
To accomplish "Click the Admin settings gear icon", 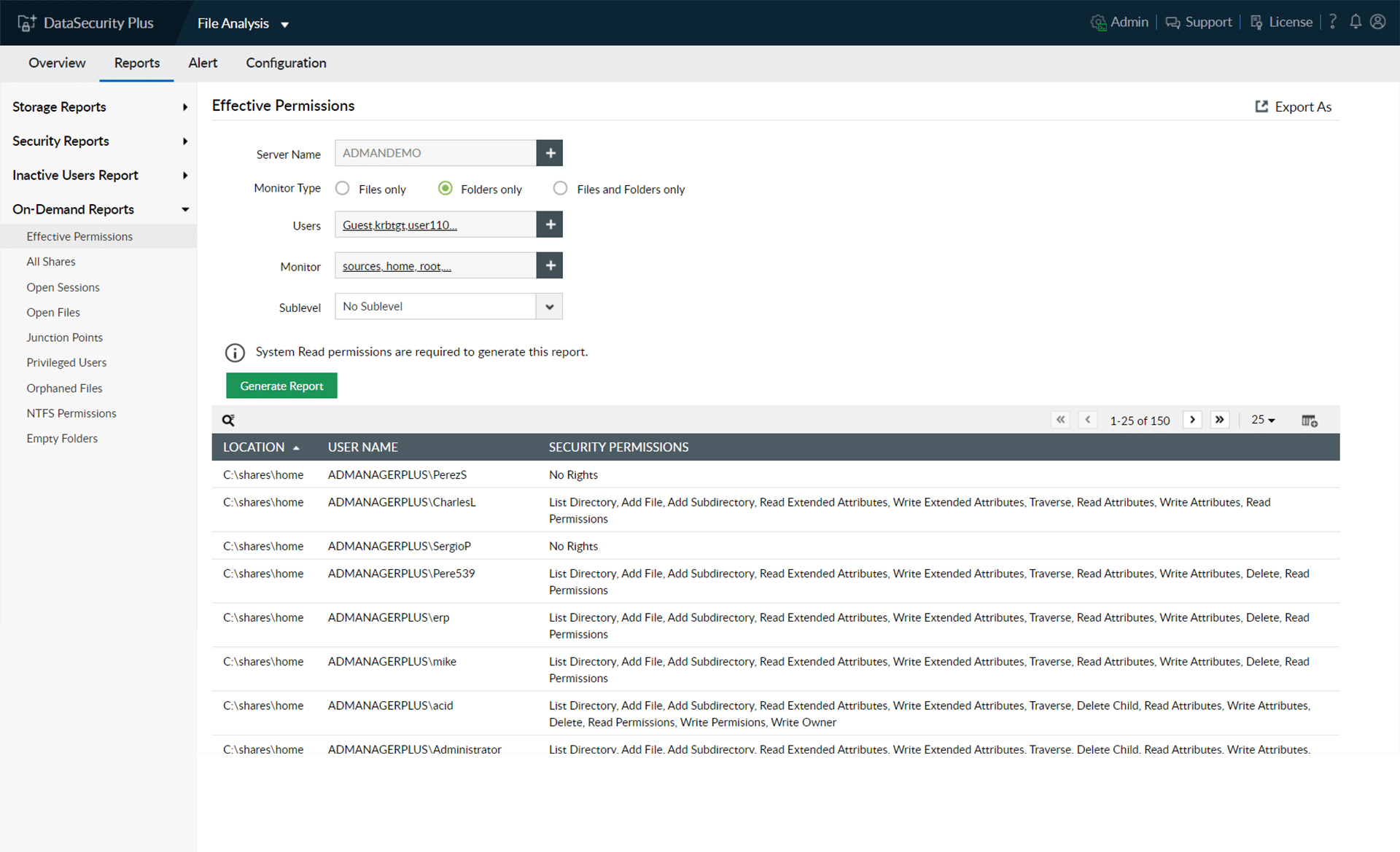I will 1098,22.
